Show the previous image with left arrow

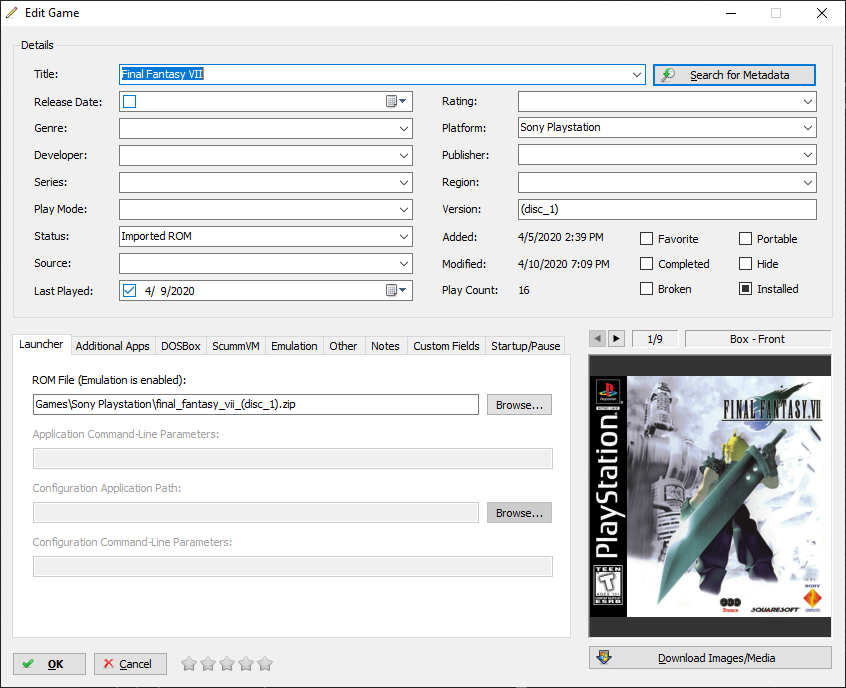pos(597,339)
